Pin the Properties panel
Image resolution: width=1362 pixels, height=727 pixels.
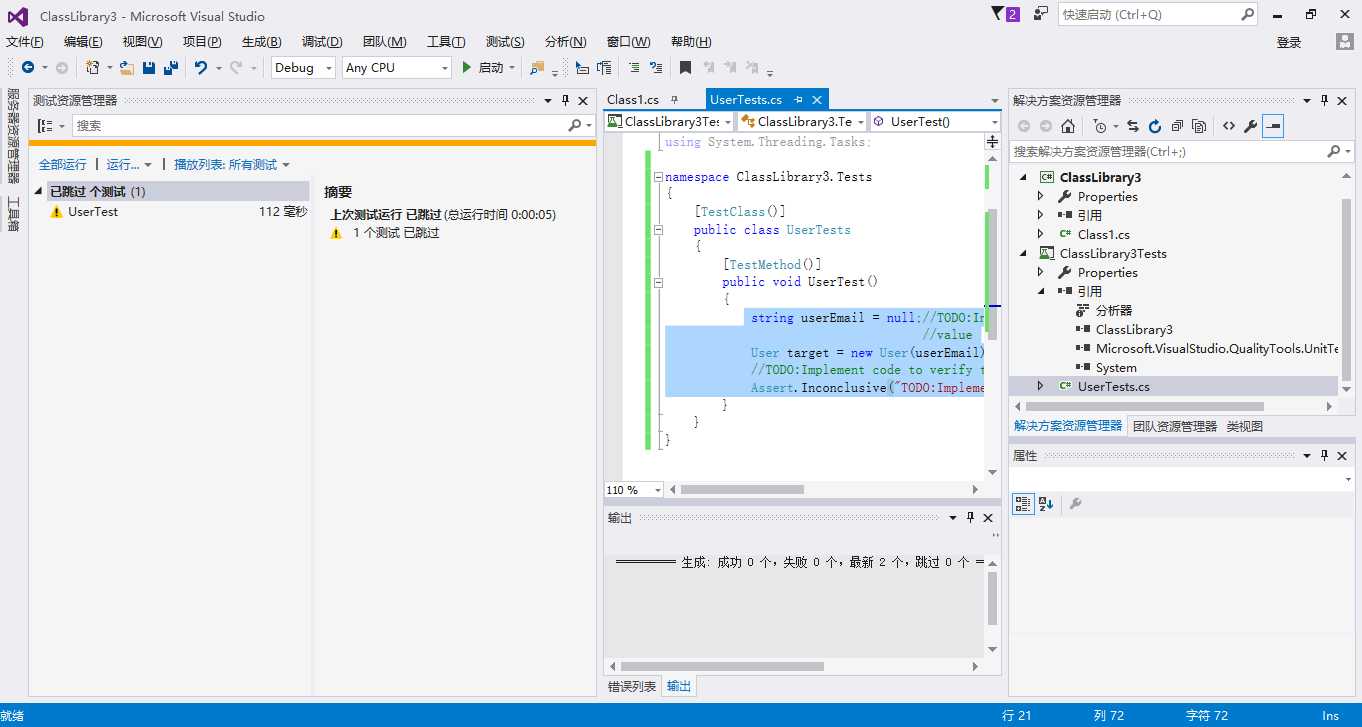pyautogui.click(x=1325, y=455)
